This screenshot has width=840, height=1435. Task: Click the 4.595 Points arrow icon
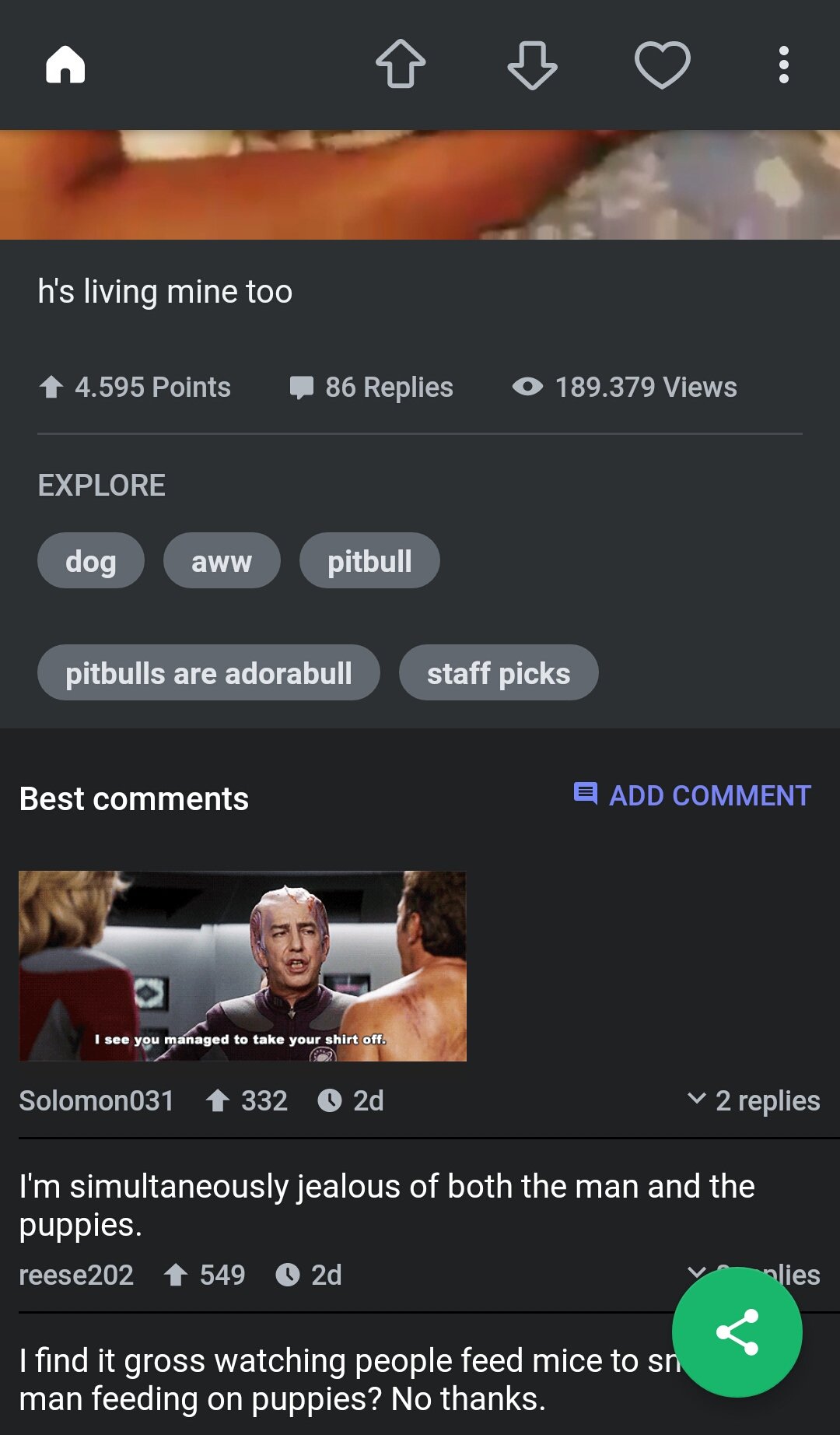(51, 387)
